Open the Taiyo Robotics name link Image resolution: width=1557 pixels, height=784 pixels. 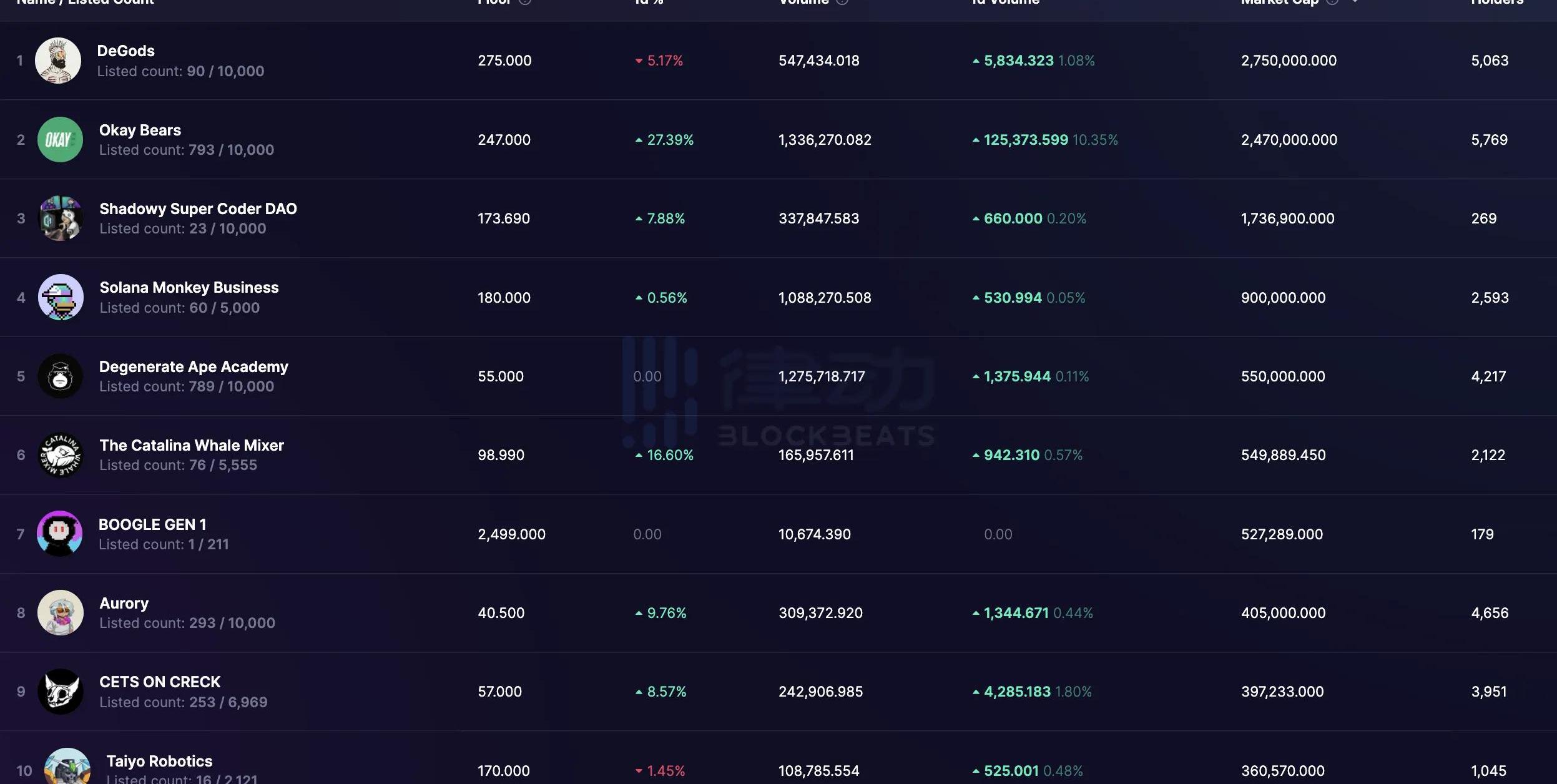coord(159,761)
